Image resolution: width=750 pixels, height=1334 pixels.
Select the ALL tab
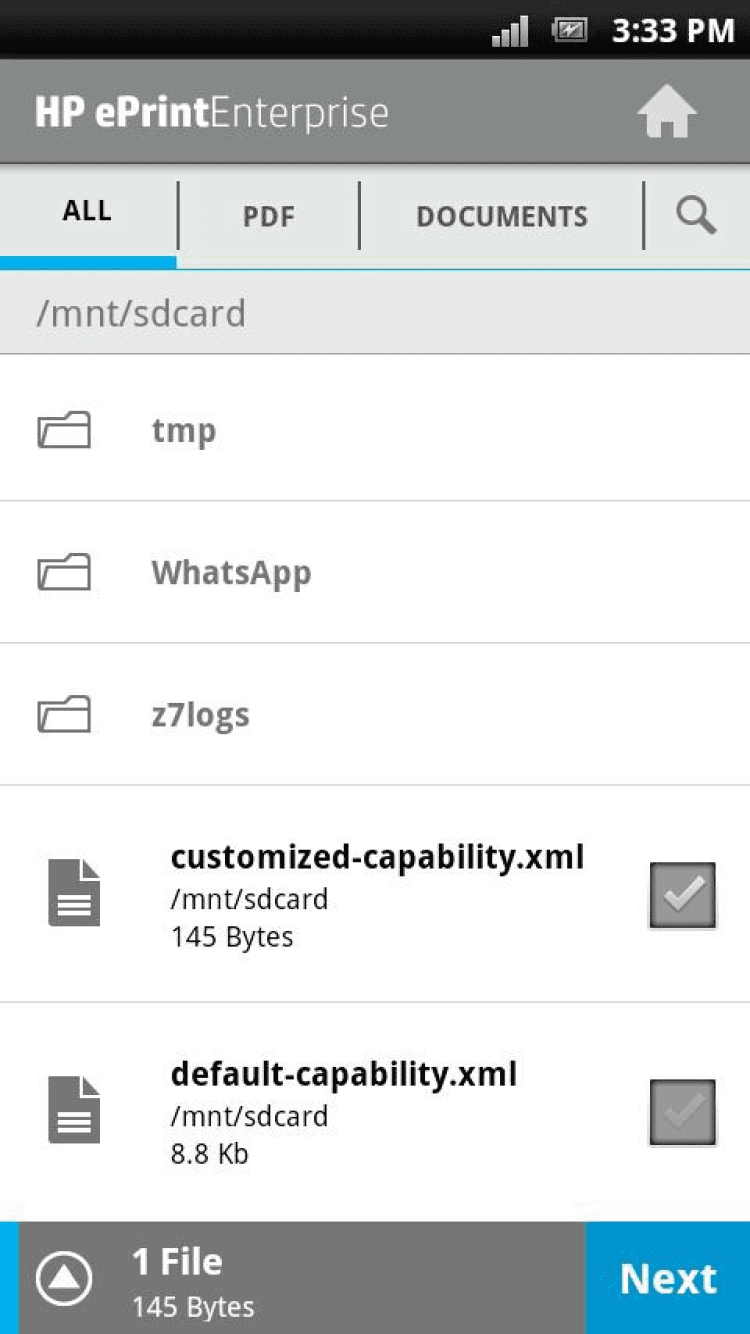point(87,212)
